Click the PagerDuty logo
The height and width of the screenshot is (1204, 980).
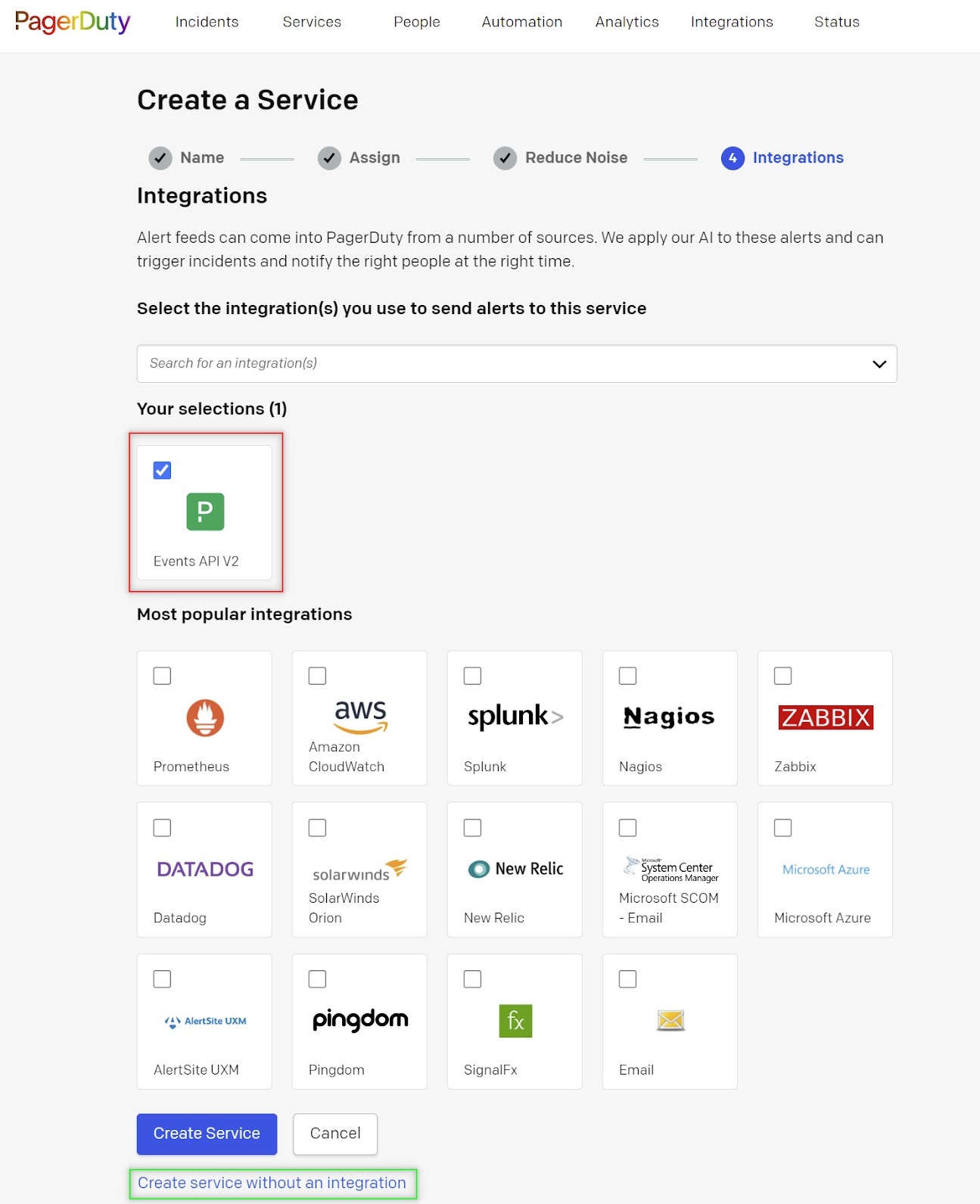click(72, 22)
